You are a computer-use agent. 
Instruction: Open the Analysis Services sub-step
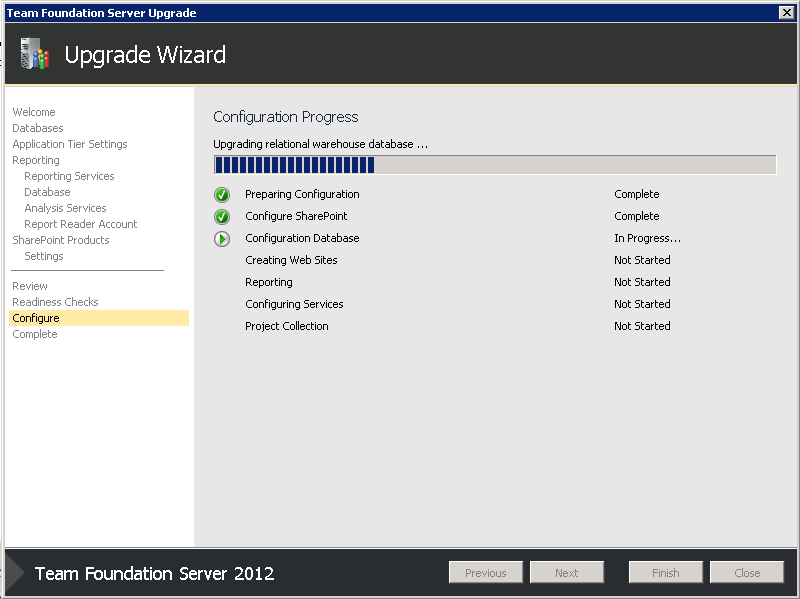pyautogui.click(x=65, y=208)
